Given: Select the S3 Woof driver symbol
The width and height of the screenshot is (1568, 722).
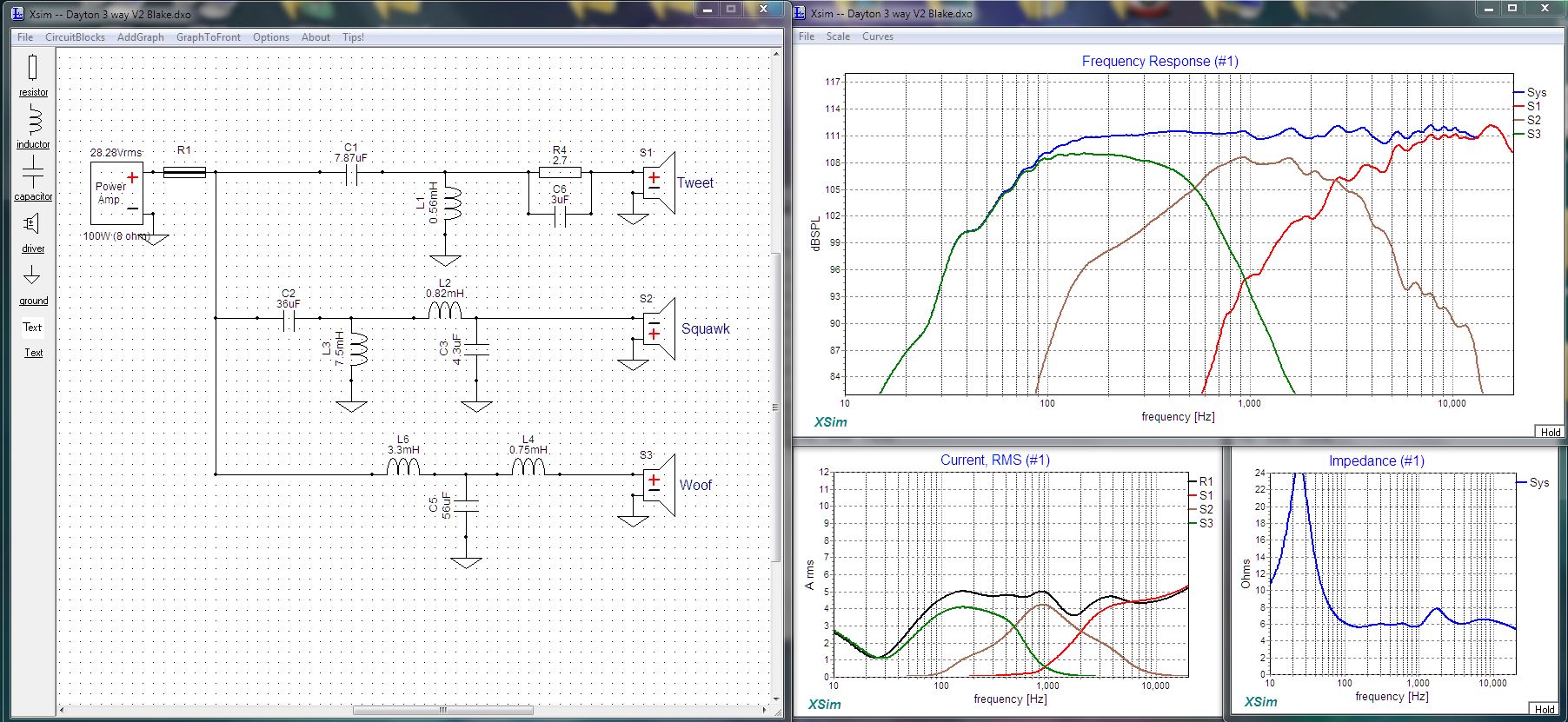Looking at the screenshot, I should 659,485.
